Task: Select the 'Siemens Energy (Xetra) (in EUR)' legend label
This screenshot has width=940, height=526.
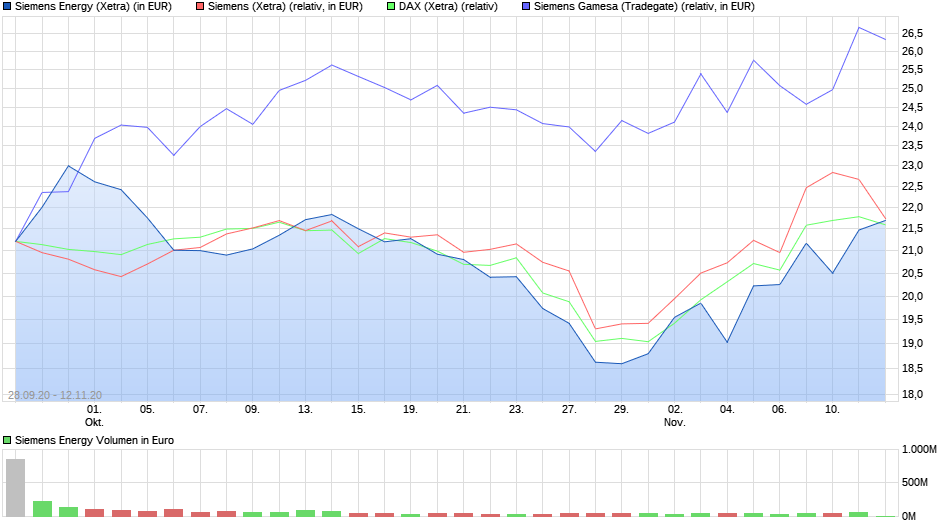Action: coord(93,7)
